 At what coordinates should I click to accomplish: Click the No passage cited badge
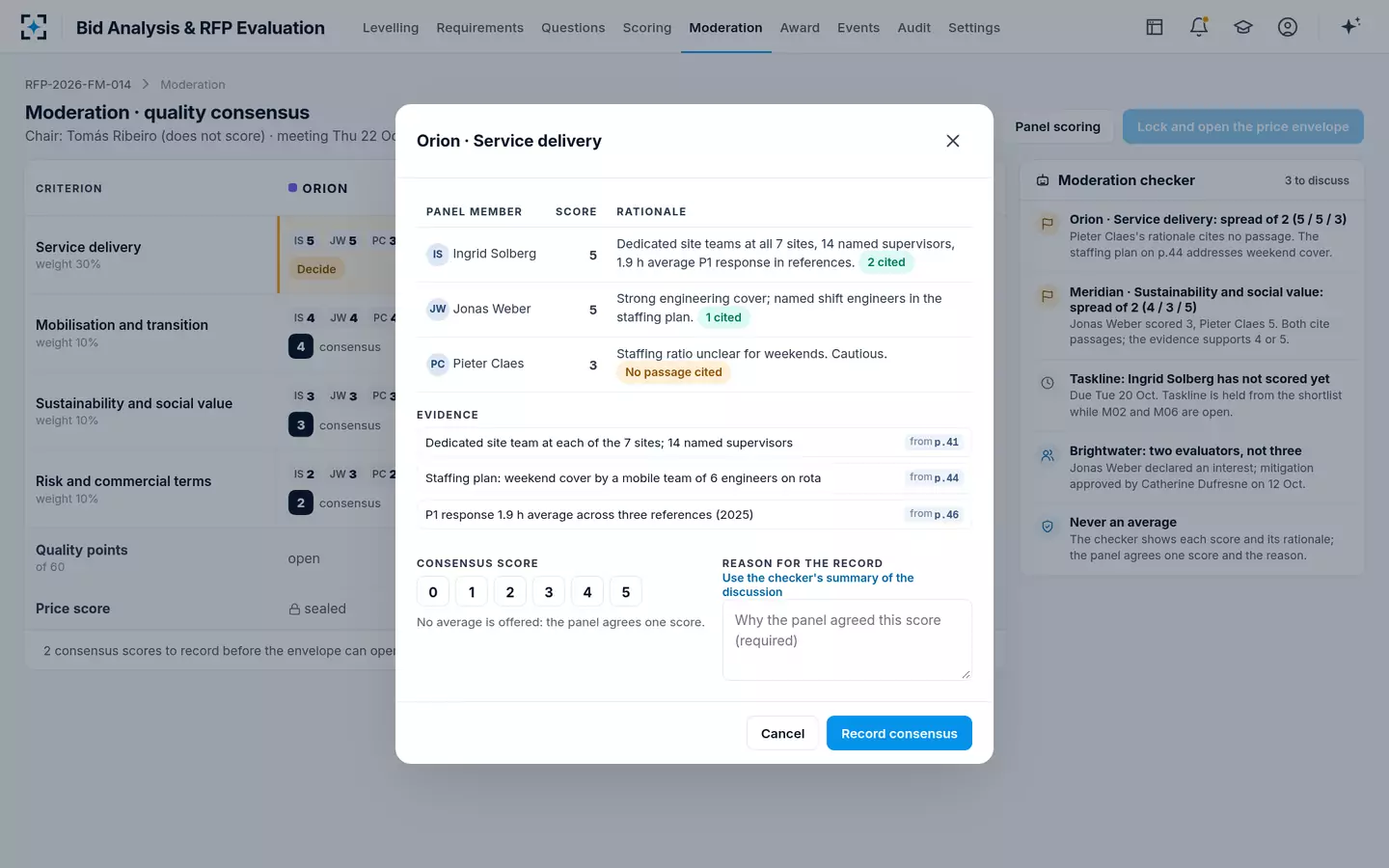click(x=673, y=372)
